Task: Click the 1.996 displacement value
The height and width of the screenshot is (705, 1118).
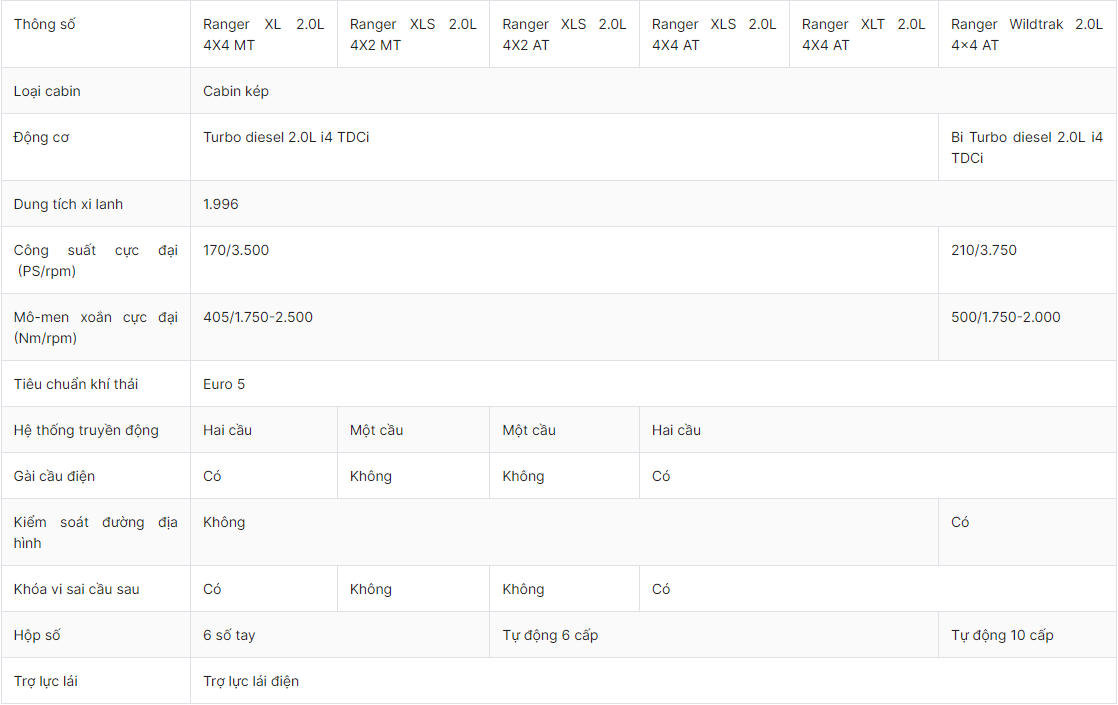Action: [221, 204]
